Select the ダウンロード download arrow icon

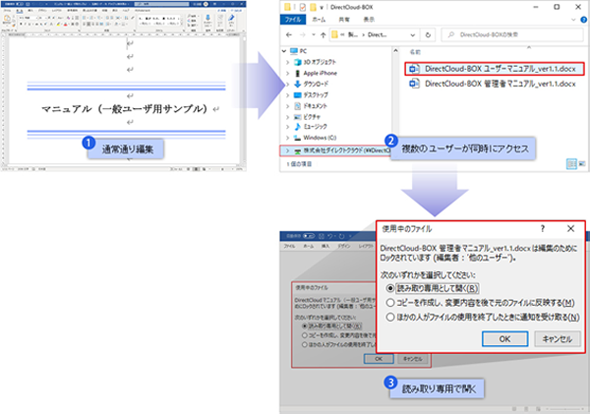298,84
